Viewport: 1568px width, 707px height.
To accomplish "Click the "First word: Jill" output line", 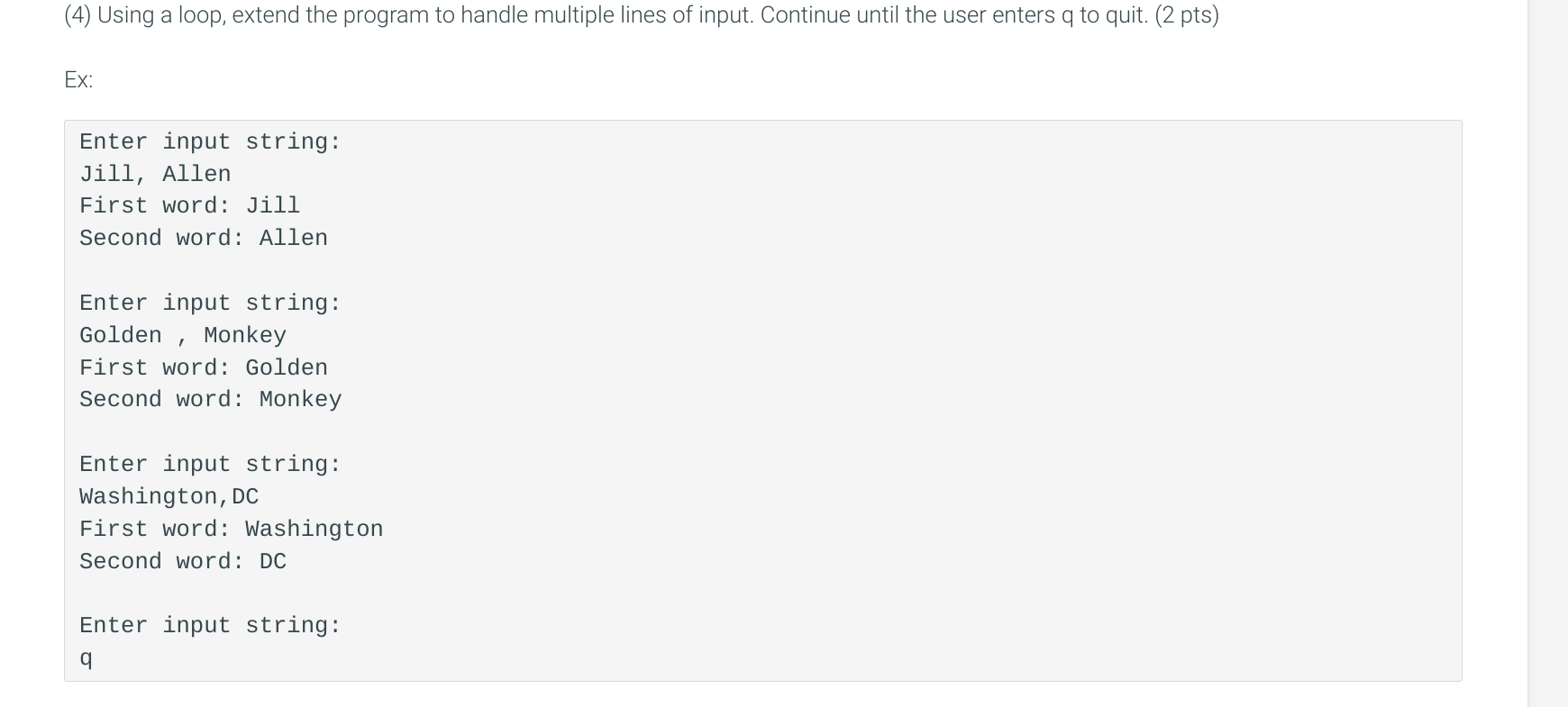I will 189,206.
